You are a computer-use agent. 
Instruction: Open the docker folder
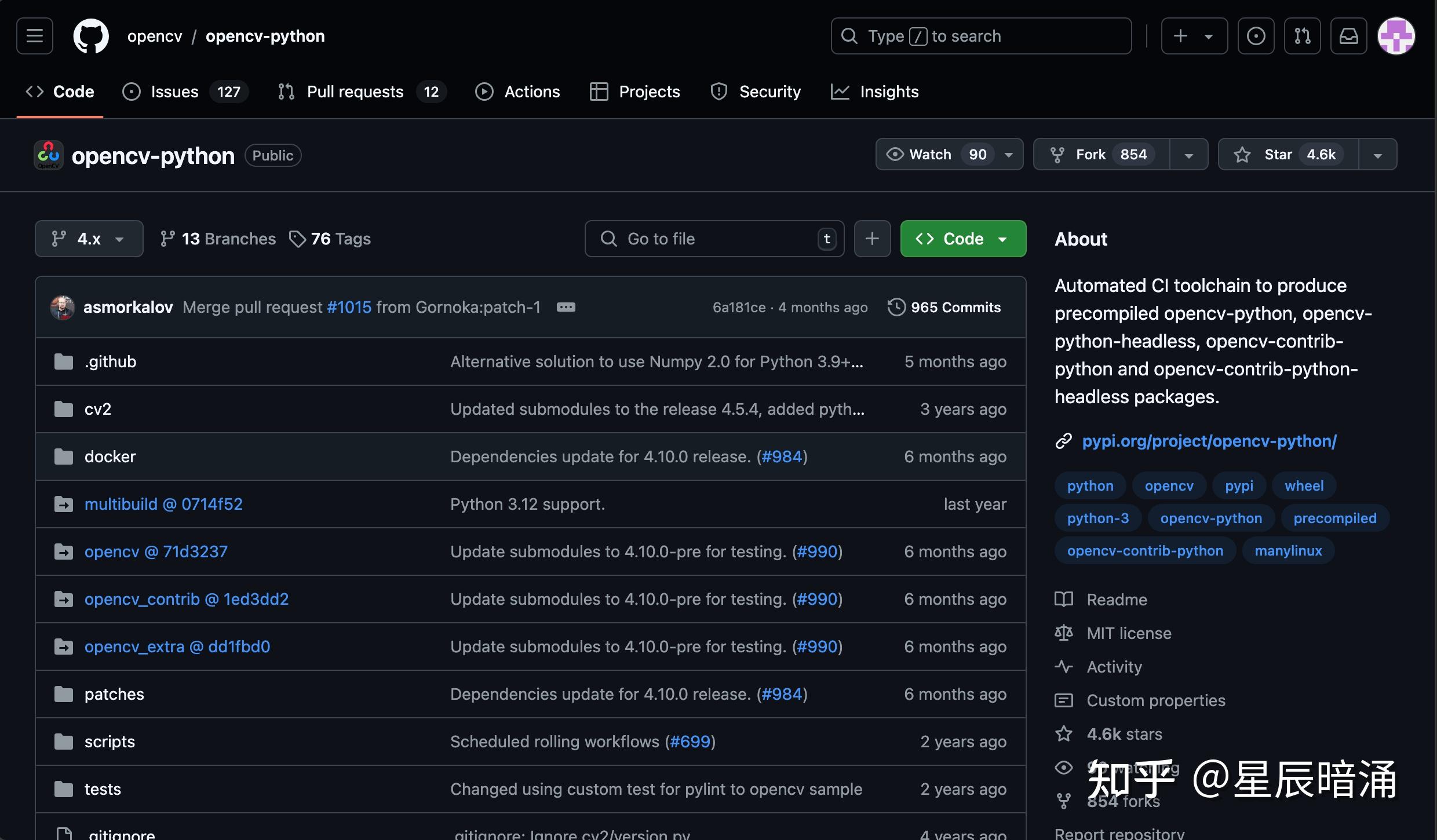pos(110,456)
